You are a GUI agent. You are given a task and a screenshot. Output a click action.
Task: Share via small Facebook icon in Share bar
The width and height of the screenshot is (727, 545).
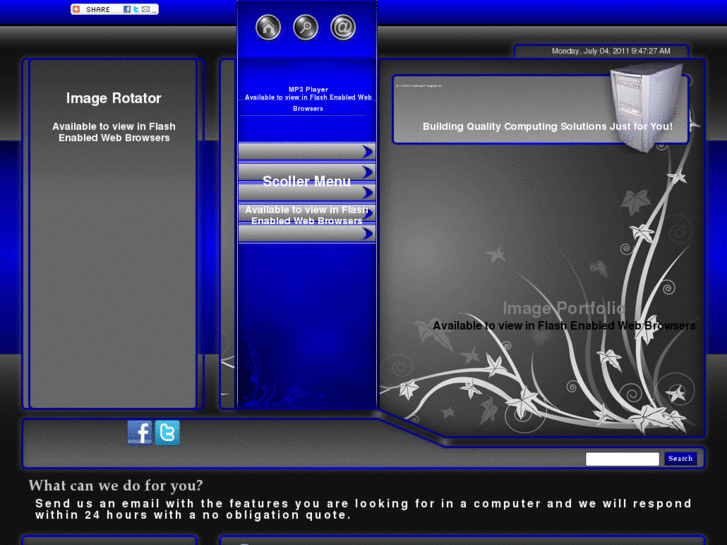click(127, 9)
